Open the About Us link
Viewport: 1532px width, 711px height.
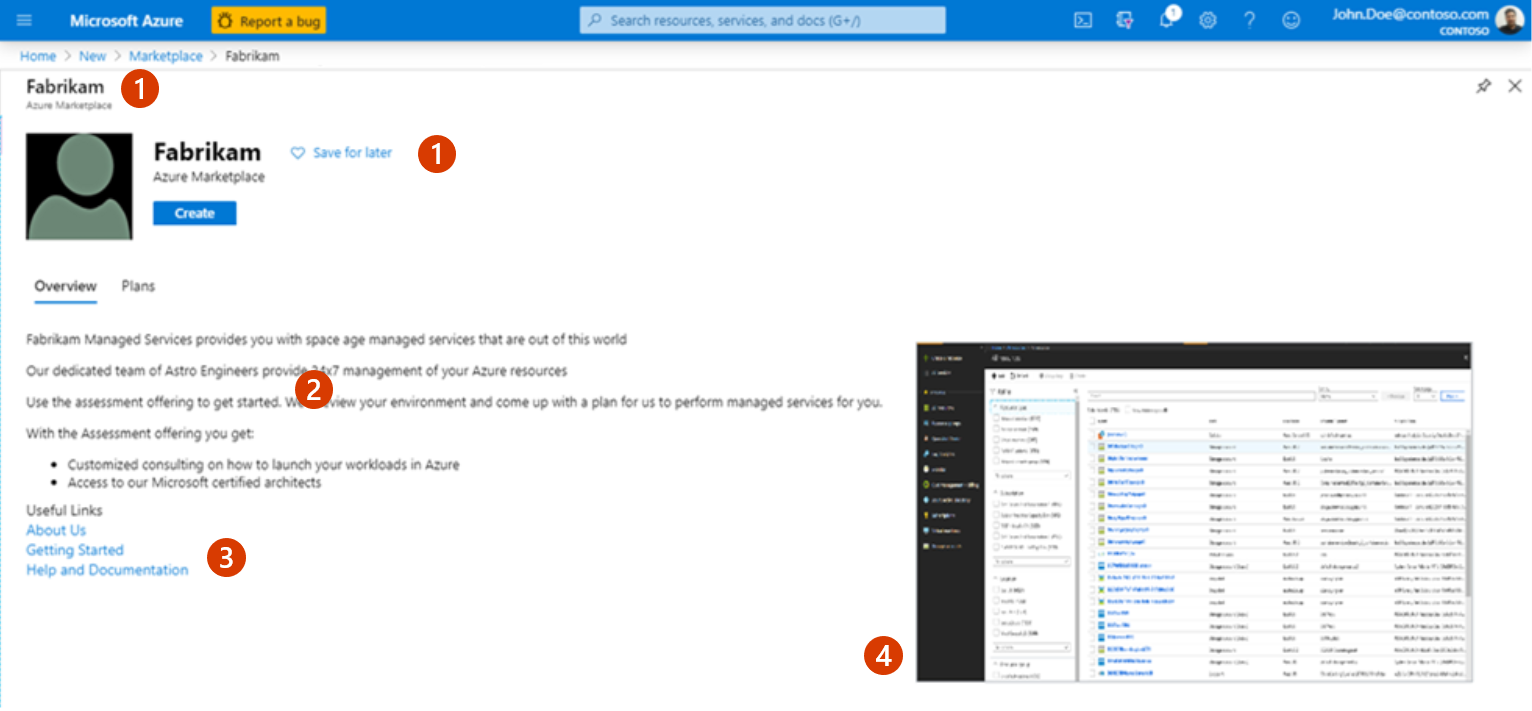click(56, 530)
